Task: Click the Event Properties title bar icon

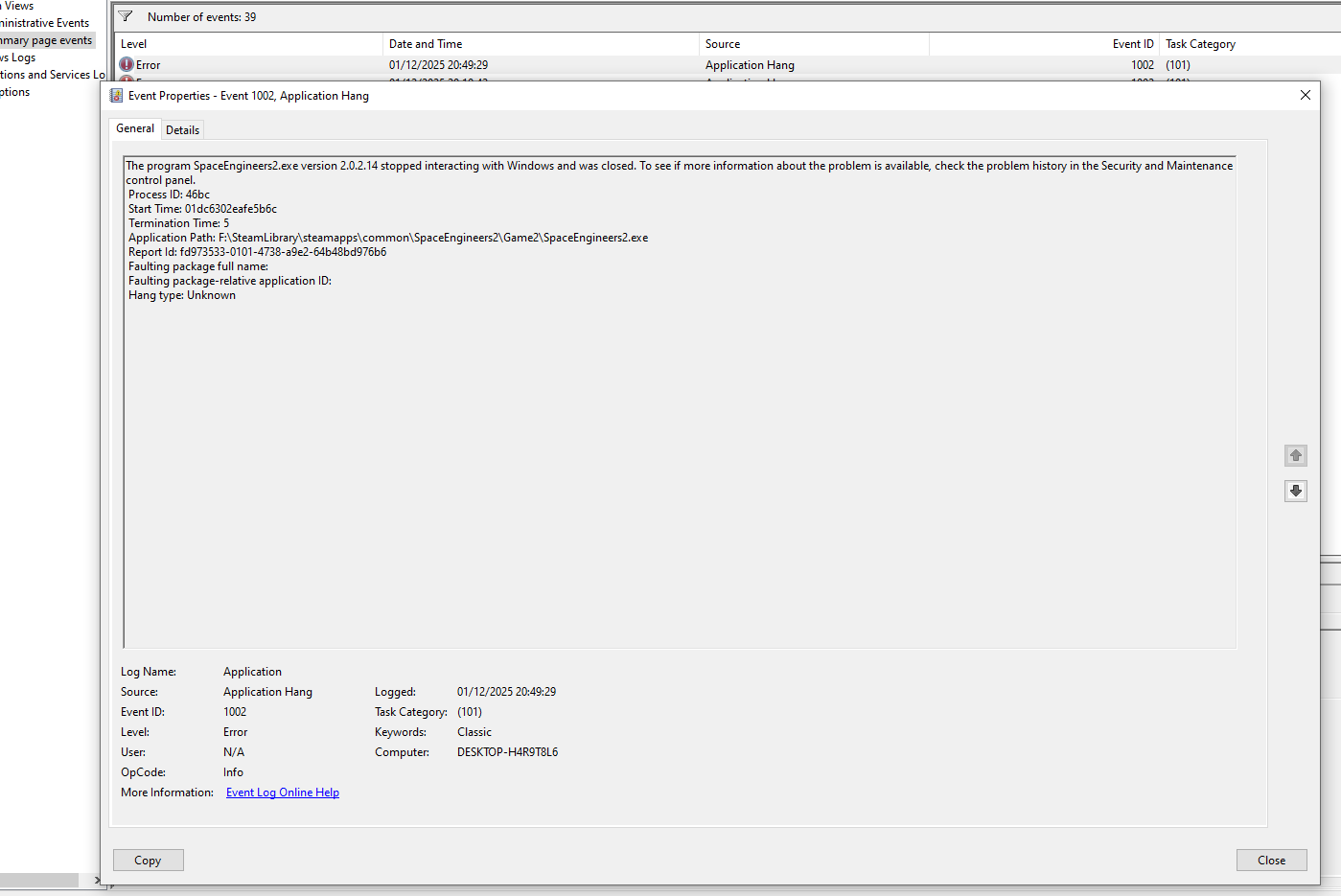Action: tap(116, 96)
